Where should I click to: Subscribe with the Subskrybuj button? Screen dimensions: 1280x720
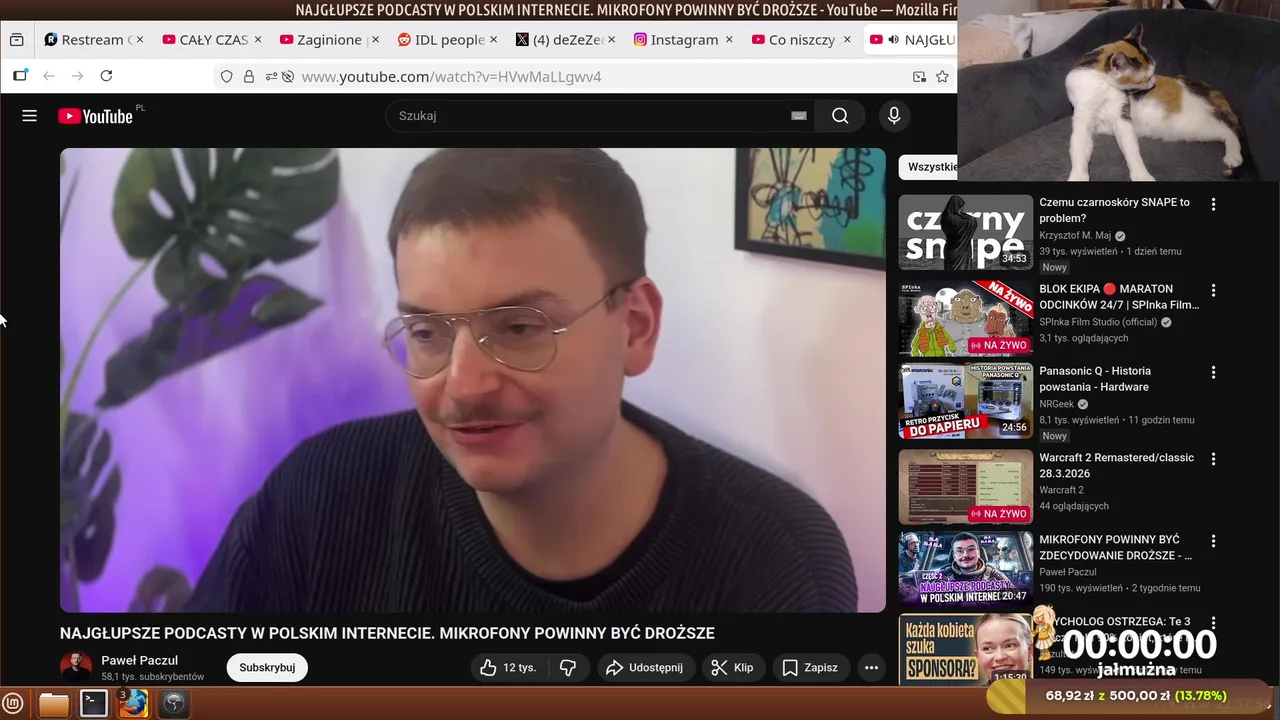coord(267,668)
